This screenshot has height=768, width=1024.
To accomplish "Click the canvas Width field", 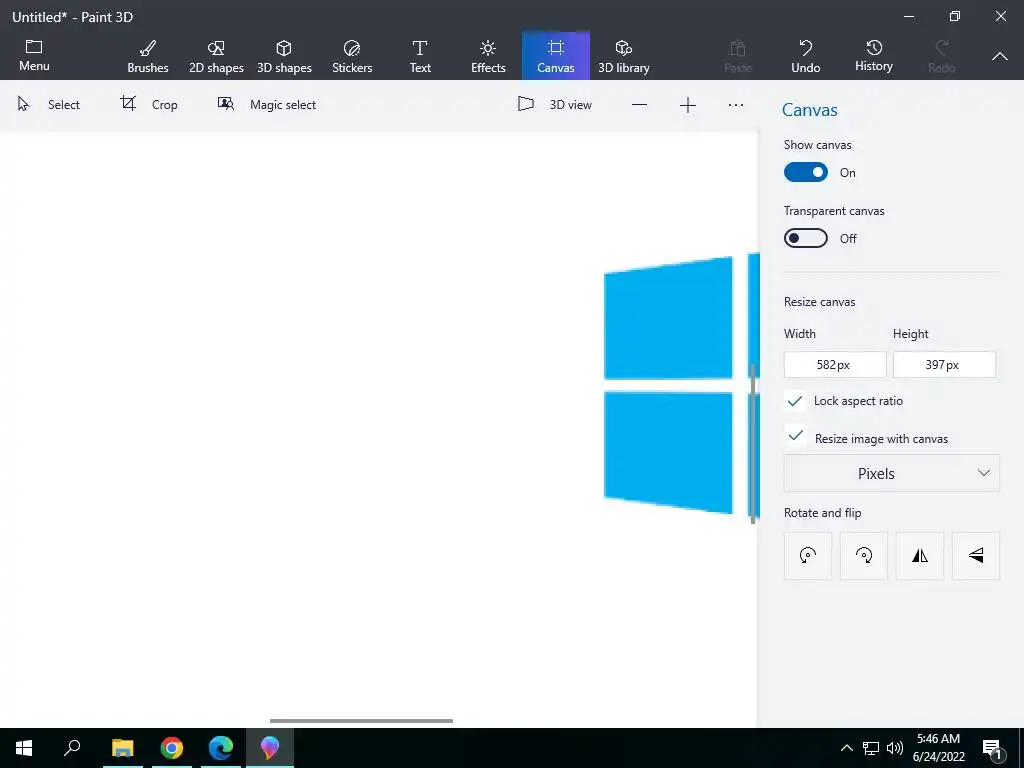I will (835, 364).
